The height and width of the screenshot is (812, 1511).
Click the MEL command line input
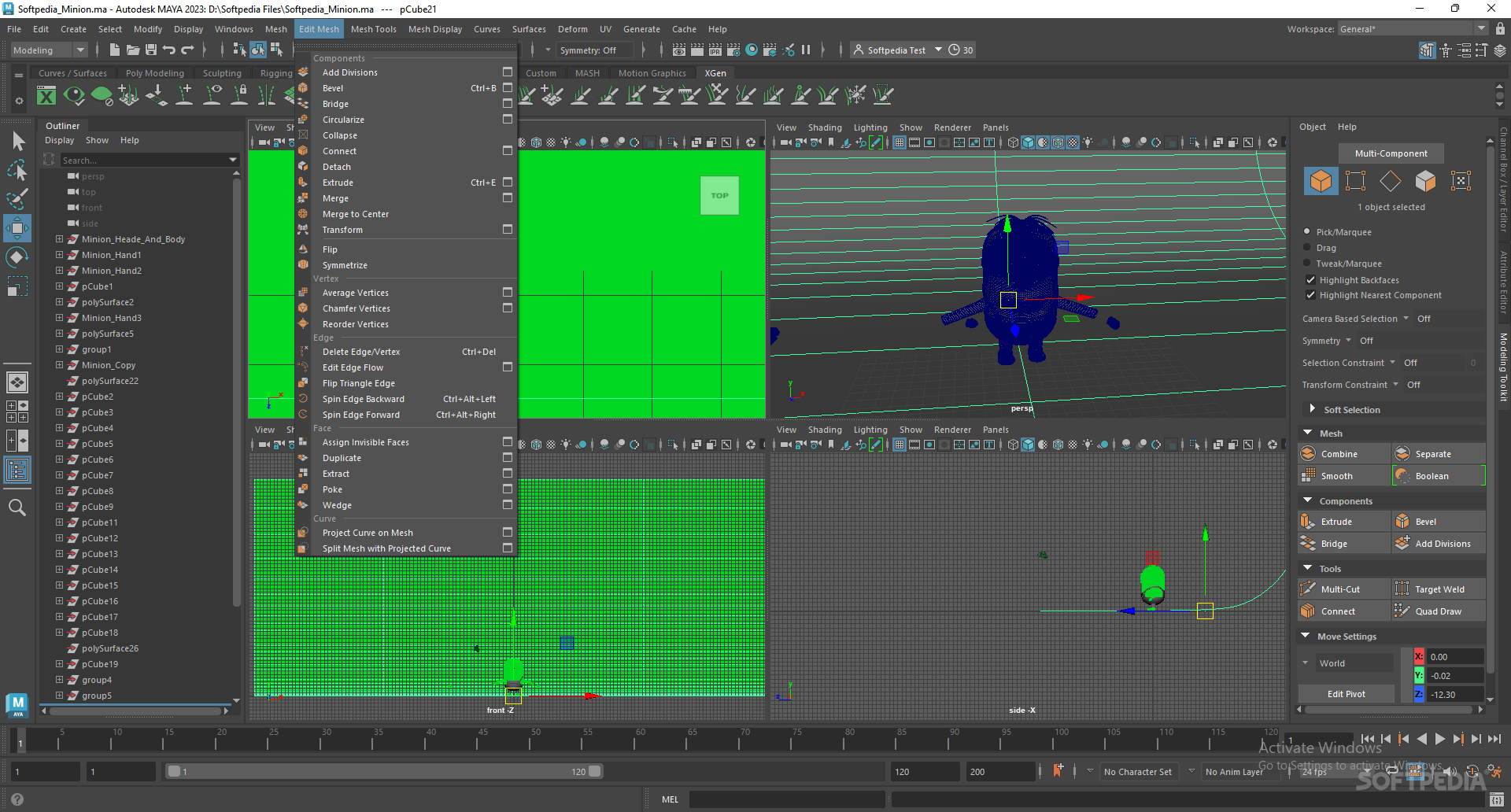click(787, 799)
